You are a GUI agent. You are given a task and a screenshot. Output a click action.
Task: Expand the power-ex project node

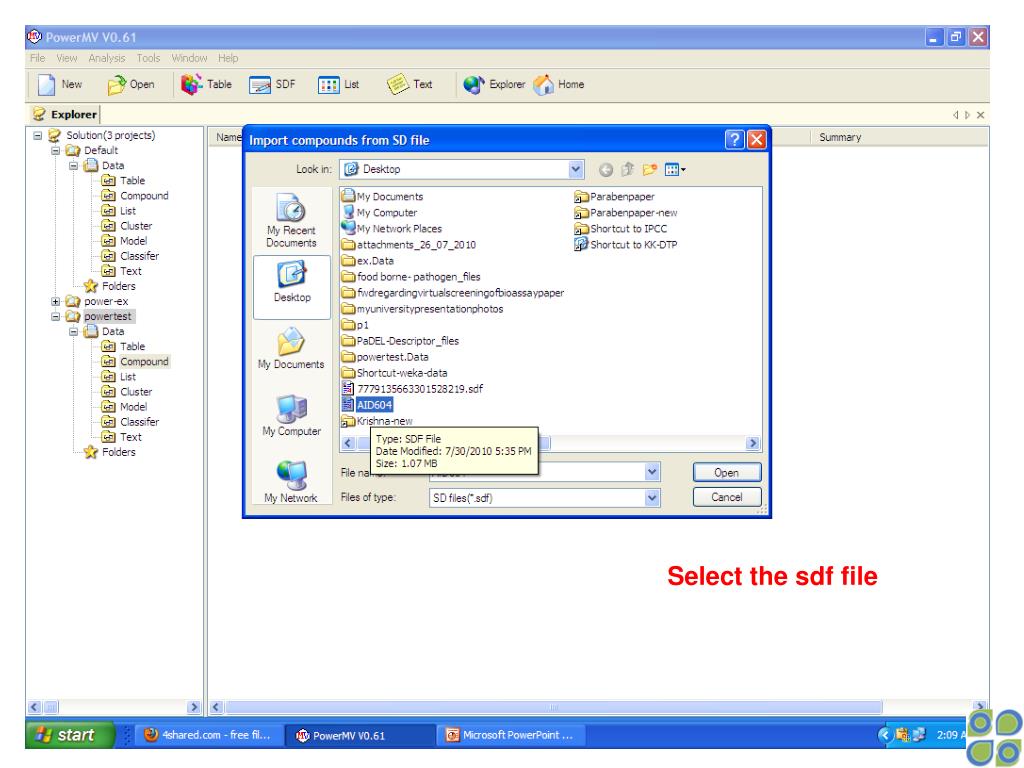(56, 302)
